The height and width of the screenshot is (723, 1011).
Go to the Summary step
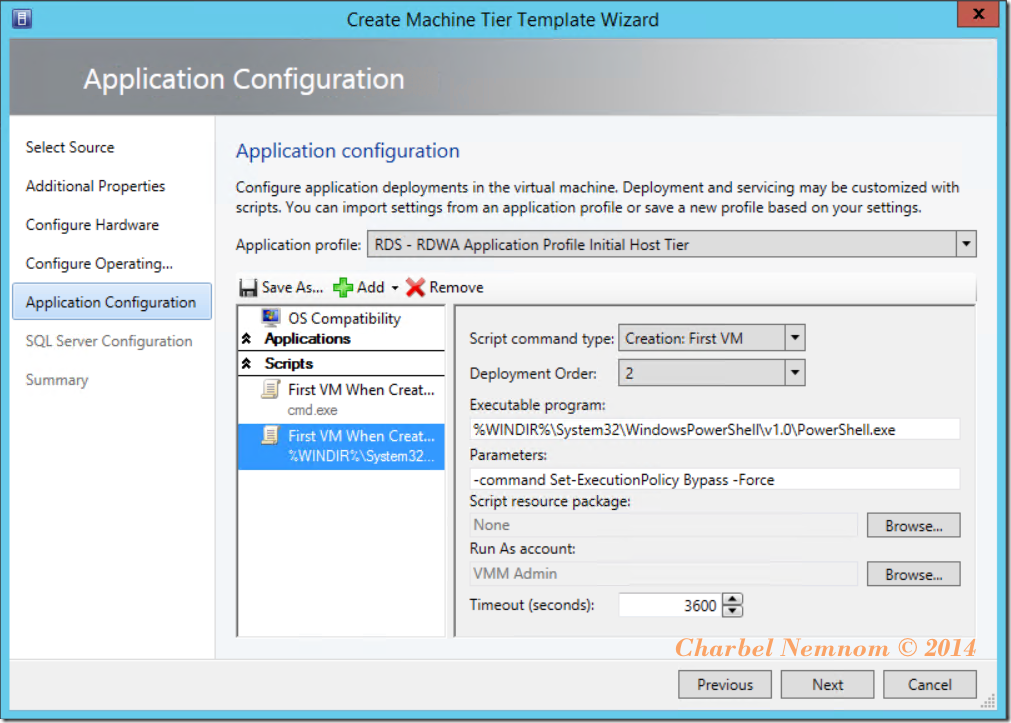57,379
